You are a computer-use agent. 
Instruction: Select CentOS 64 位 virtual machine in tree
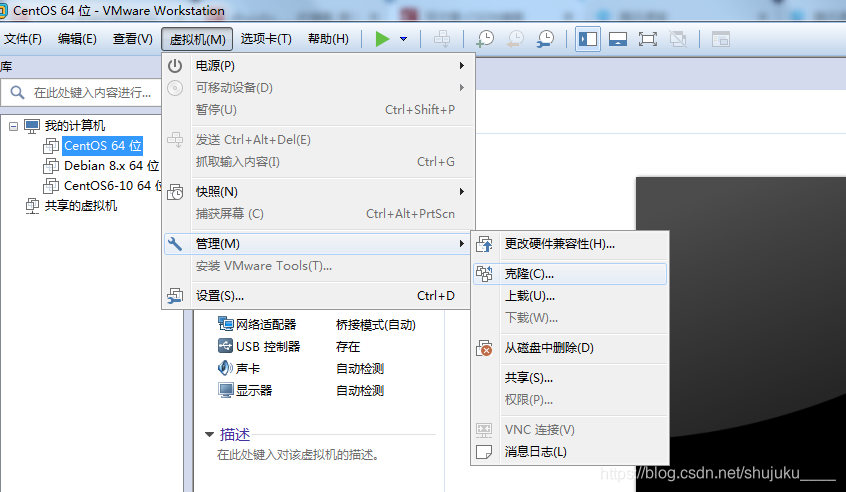(103, 146)
